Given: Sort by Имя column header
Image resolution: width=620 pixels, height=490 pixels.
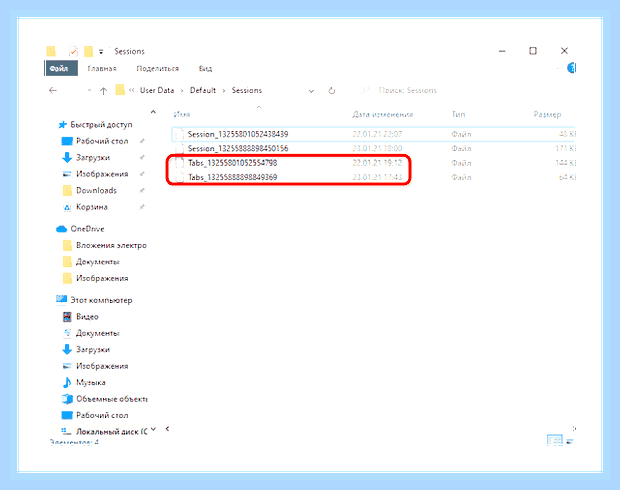Looking at the screenshot, I should (182, 114).
